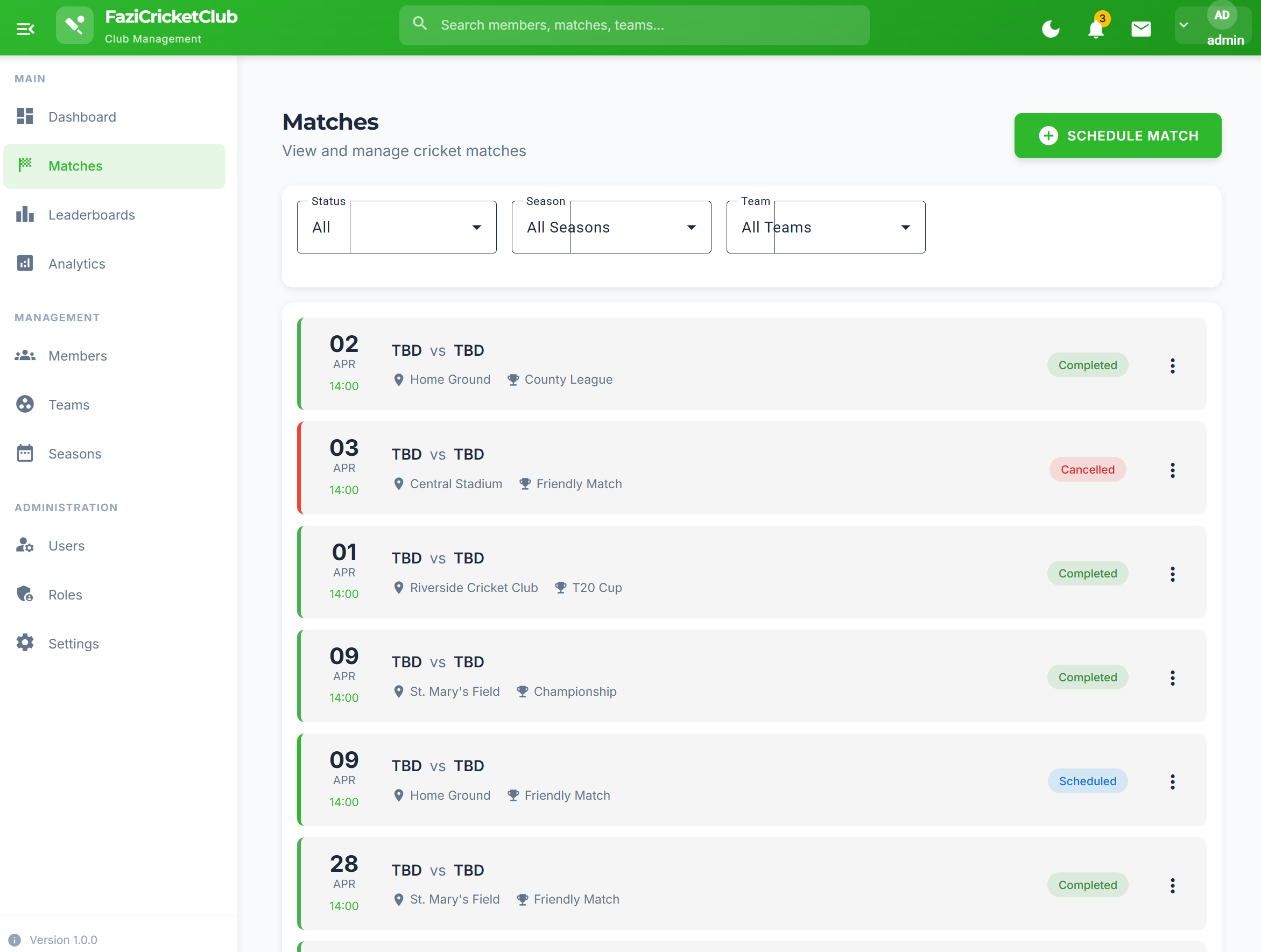Open the 28 APR St. Mary's Field match card
The image size is (1261, 952).
[751, 884]
